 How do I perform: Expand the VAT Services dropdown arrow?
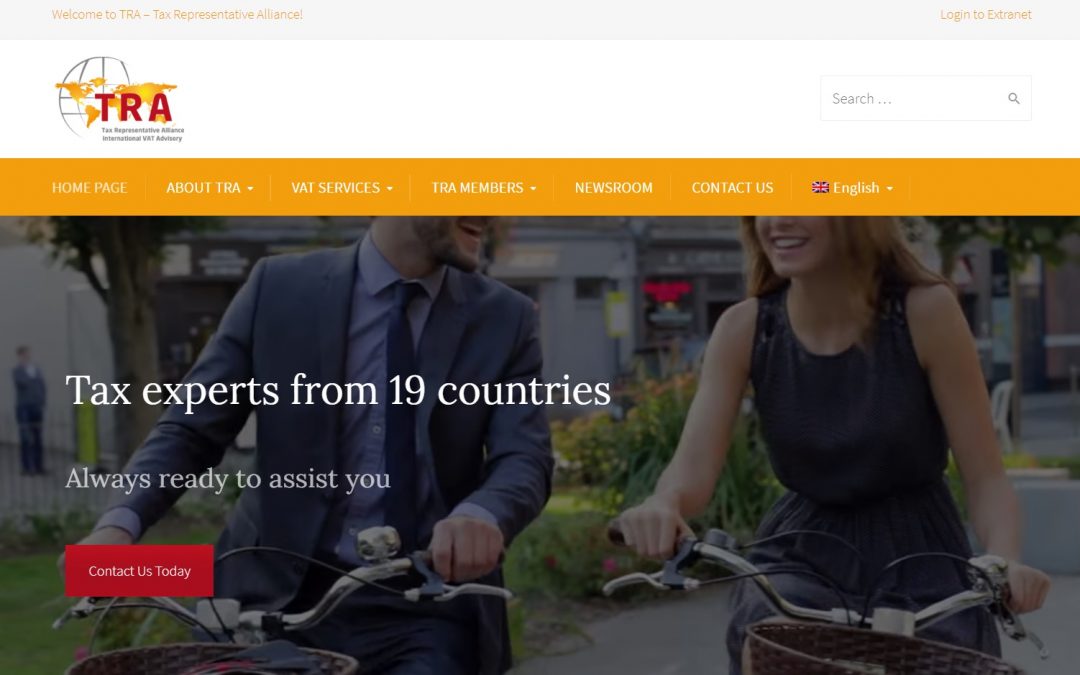click(390, 189)
